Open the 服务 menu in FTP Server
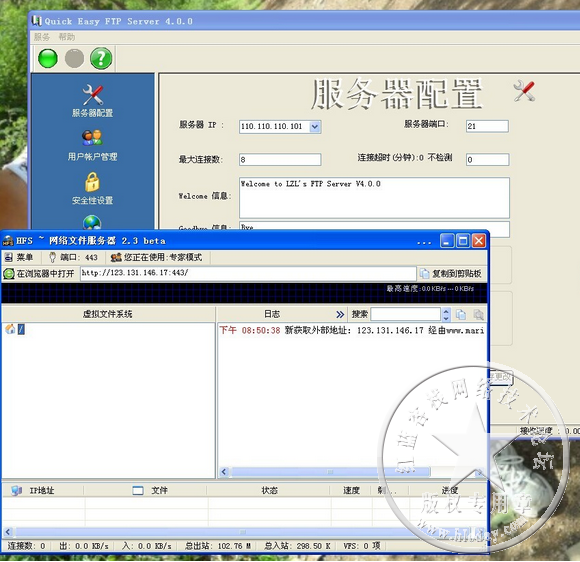This screenshot has height=562, width=580. click(41, 37)
